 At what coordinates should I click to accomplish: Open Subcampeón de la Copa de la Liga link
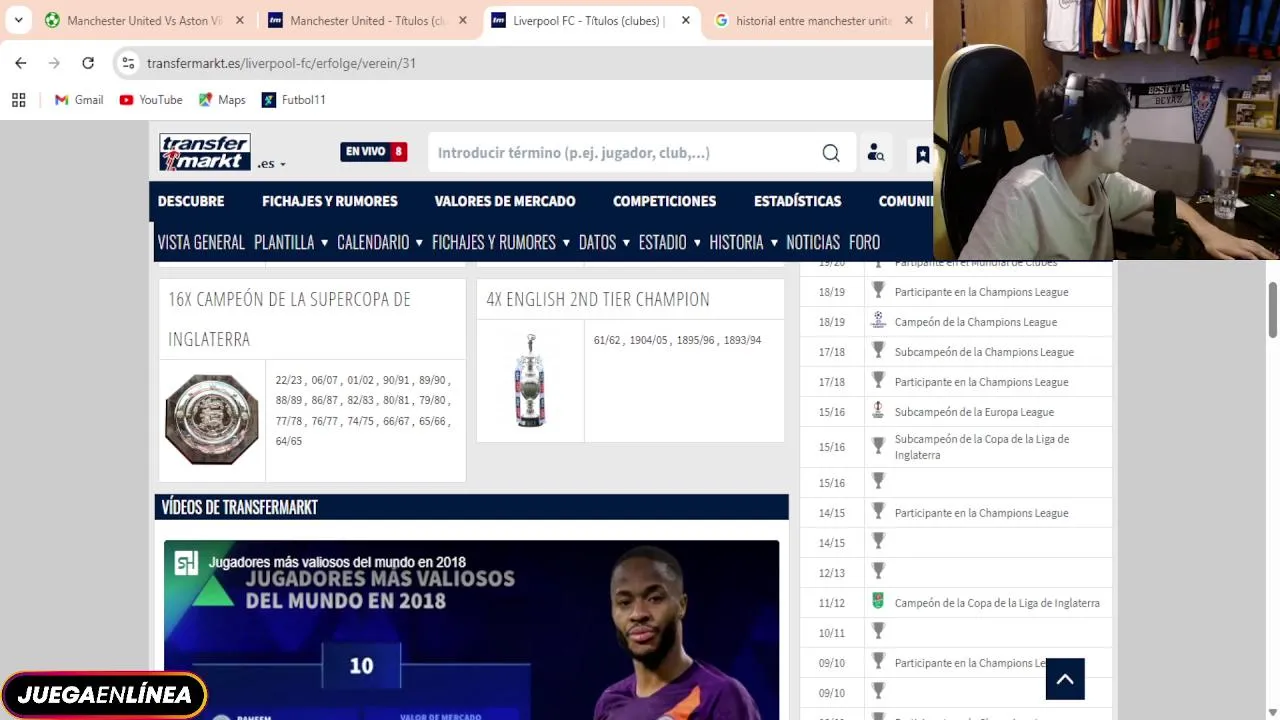click(x=982, y=447)
